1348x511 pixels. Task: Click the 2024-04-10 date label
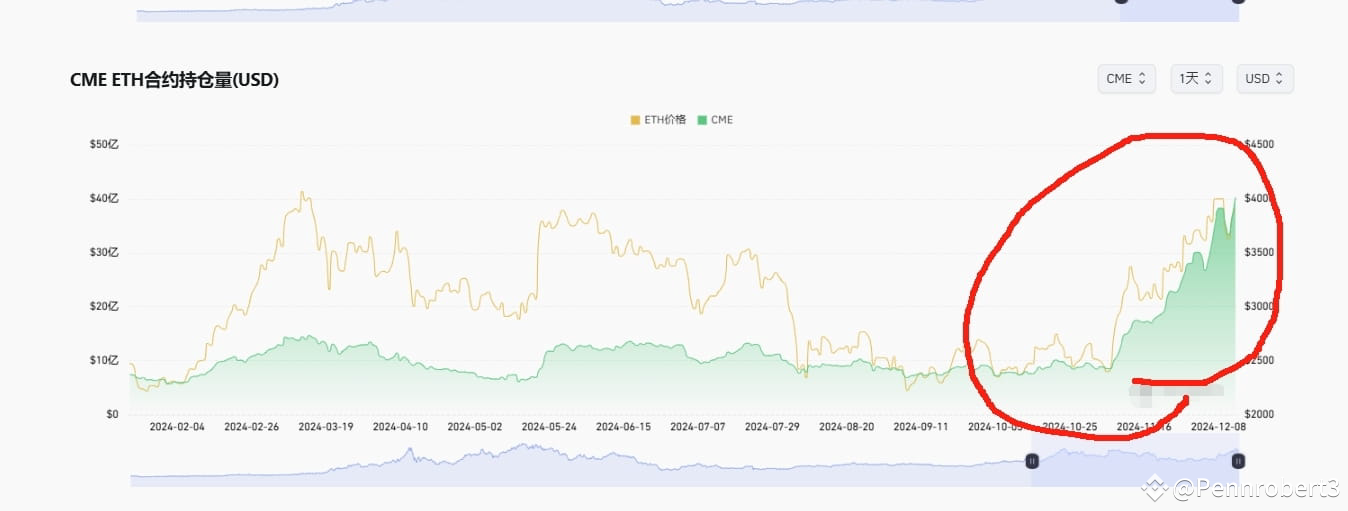(x=400, y=426)
